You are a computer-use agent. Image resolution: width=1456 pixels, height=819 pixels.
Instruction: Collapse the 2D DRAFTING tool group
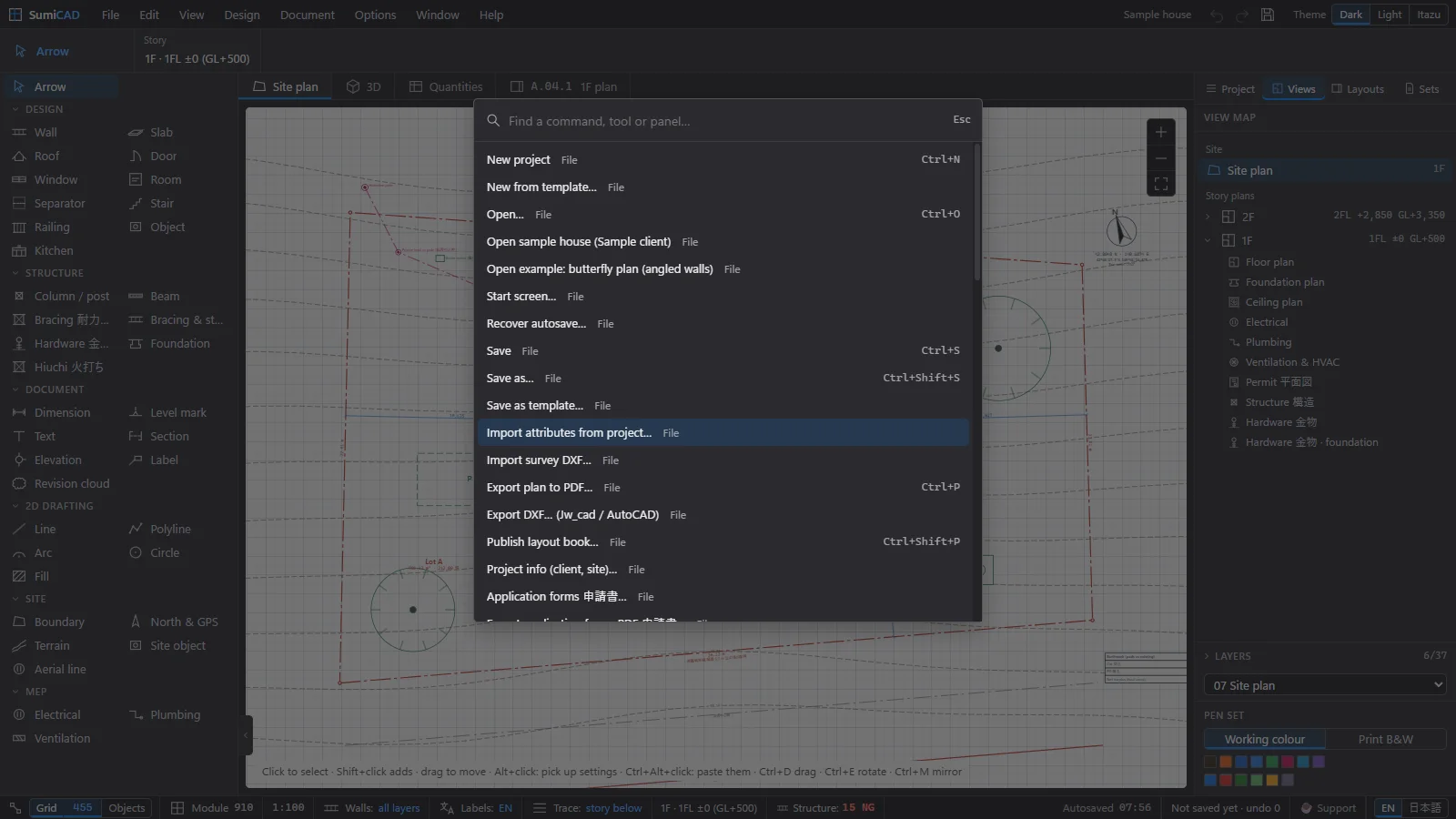pyautogui.click(x=53, y=506)
